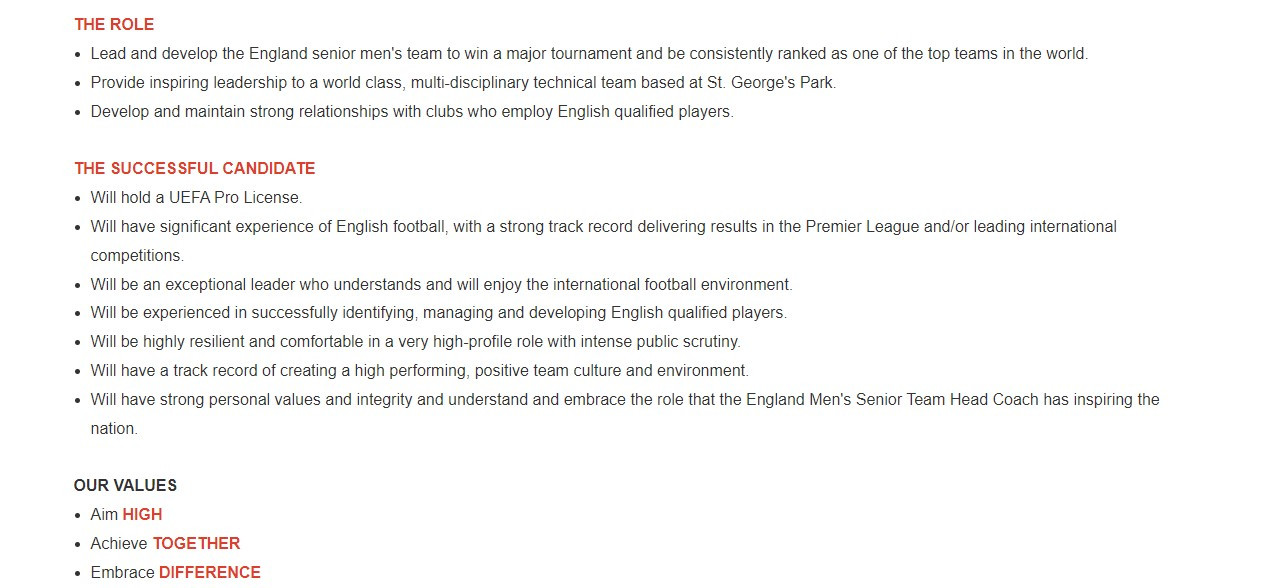Click the OUR VALUES heading
The height and width of the screenshot is (588, 1288).
(x=125, y=485)
